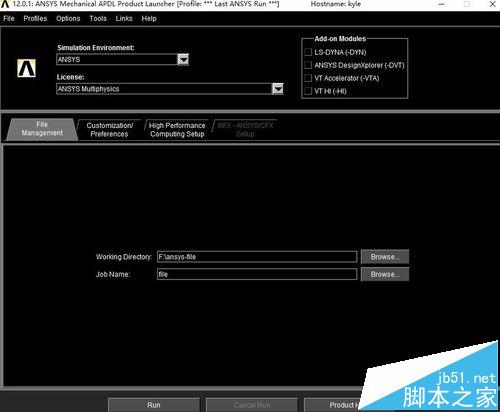The height and width of the screenshot is (412, 500).
Task: Select the MFX - ANSYS/CFX Setup tab
Action: (x=245, y=130)
